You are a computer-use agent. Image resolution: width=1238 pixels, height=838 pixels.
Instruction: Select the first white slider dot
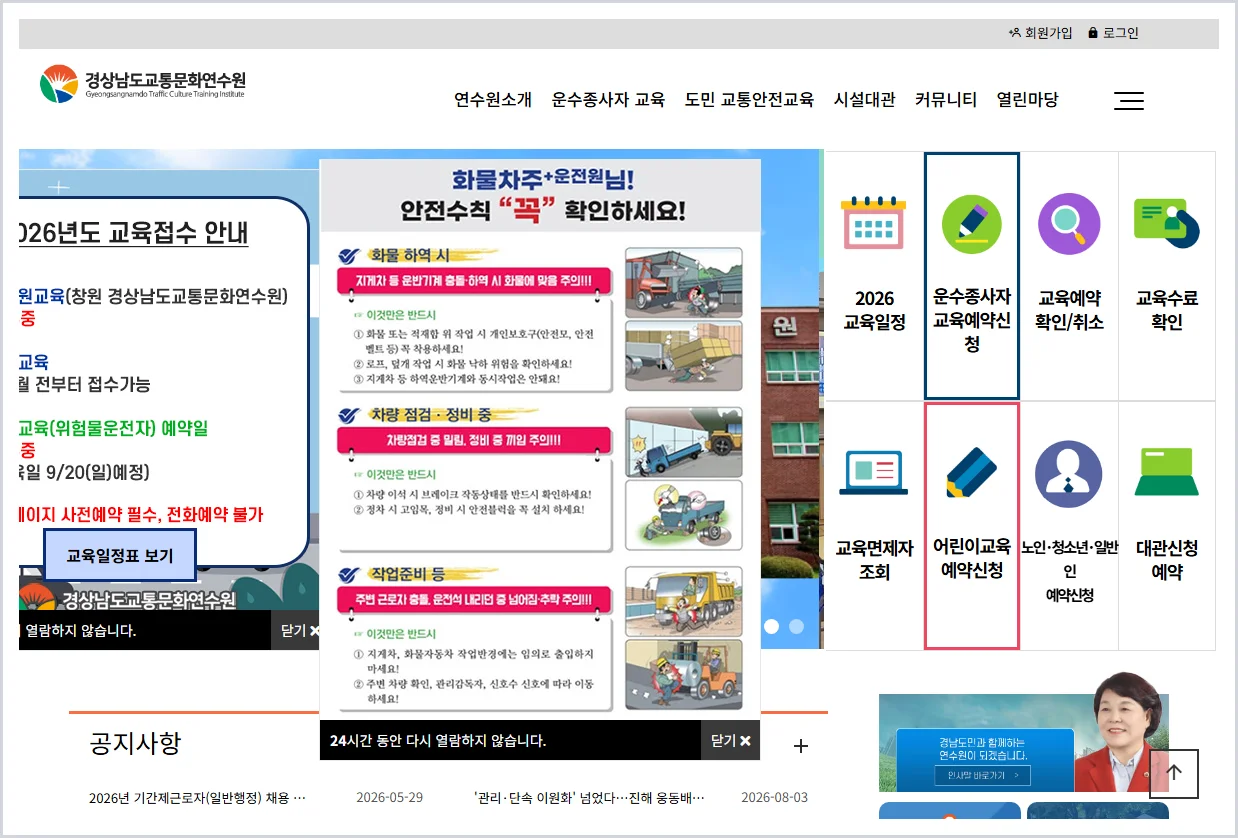pyautogui.click(x=772, y=627)
